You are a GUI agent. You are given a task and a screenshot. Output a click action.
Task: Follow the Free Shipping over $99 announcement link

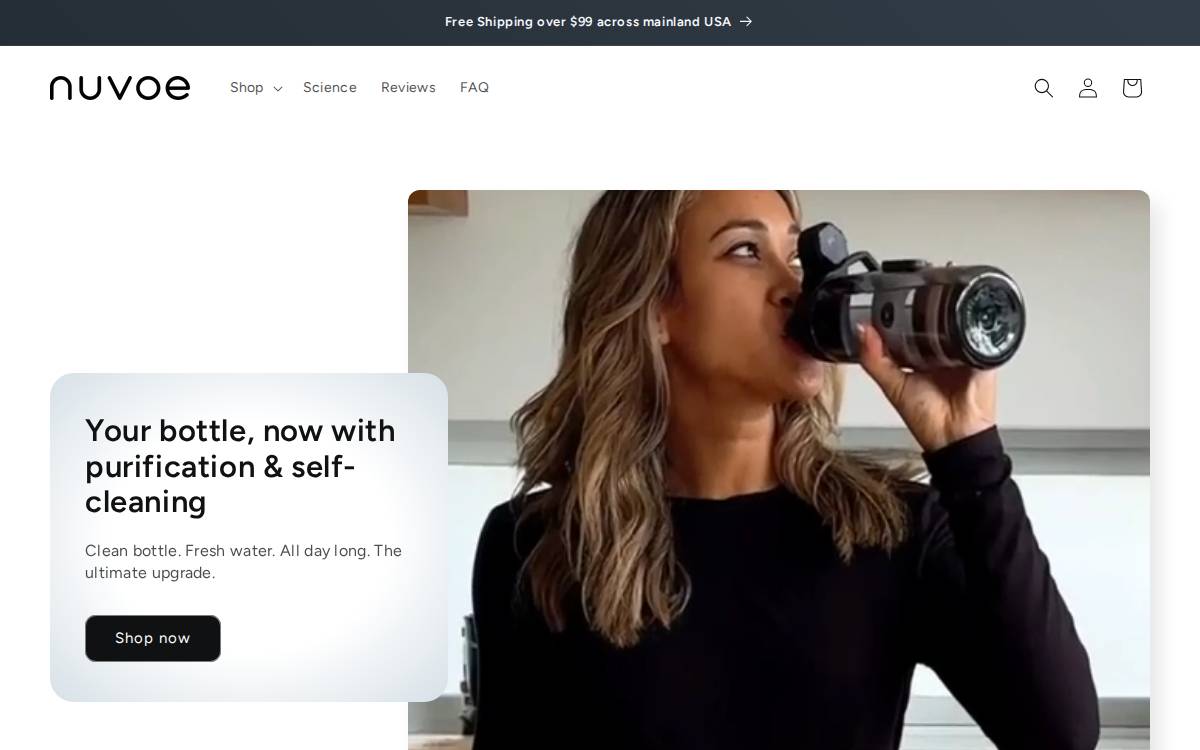click(599, 22)
